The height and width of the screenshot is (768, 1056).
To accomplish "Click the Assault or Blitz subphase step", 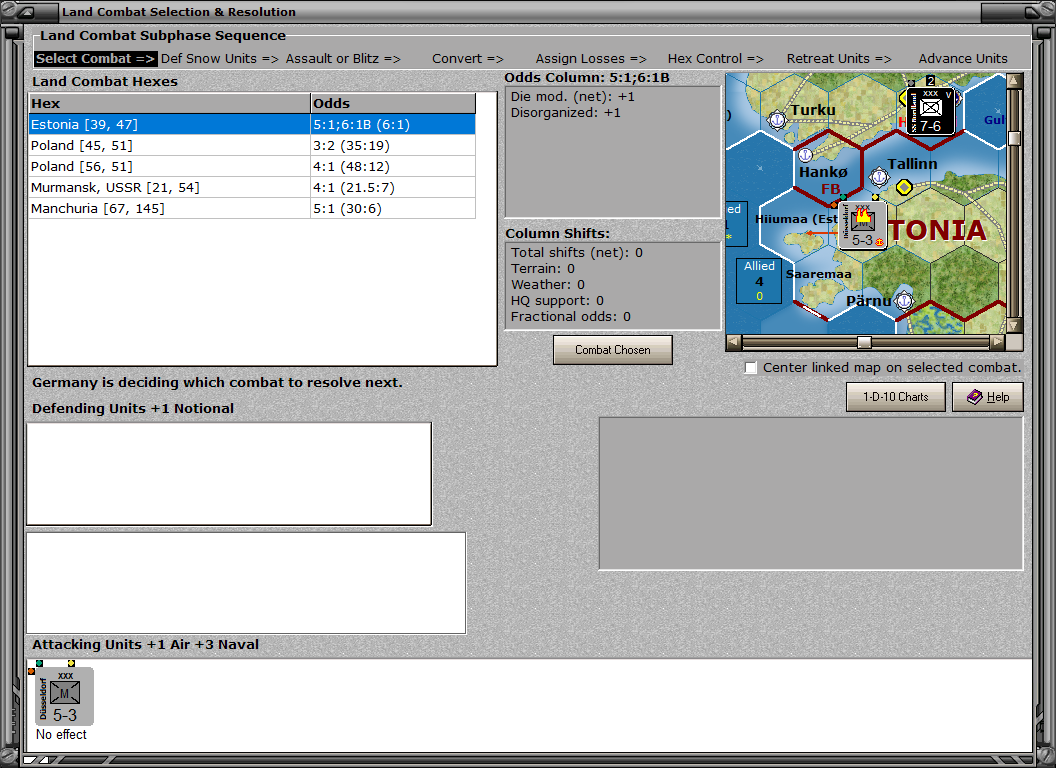I will (343, 59).
